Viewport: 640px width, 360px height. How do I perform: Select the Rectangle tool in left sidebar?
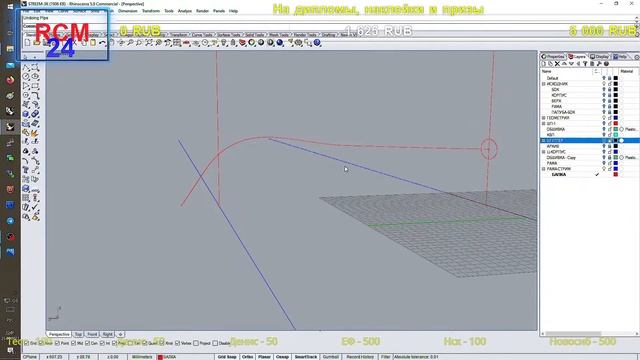coord(36,86)
